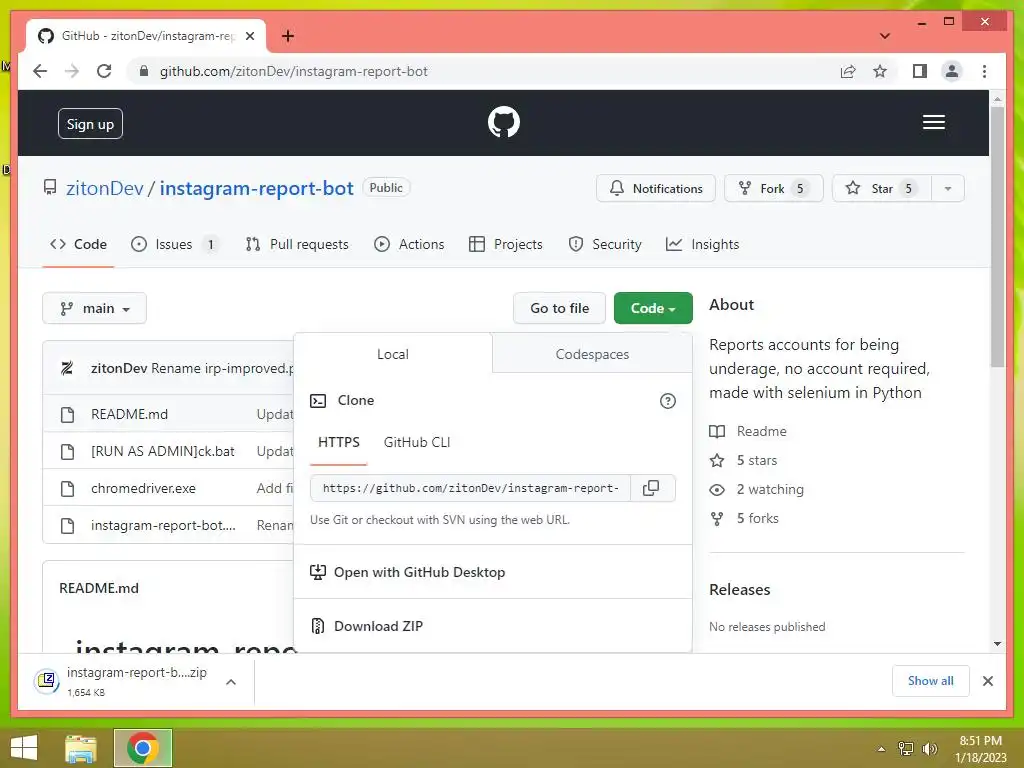Click the Code repository tab
1024x768 pixels.
[78, 244]
